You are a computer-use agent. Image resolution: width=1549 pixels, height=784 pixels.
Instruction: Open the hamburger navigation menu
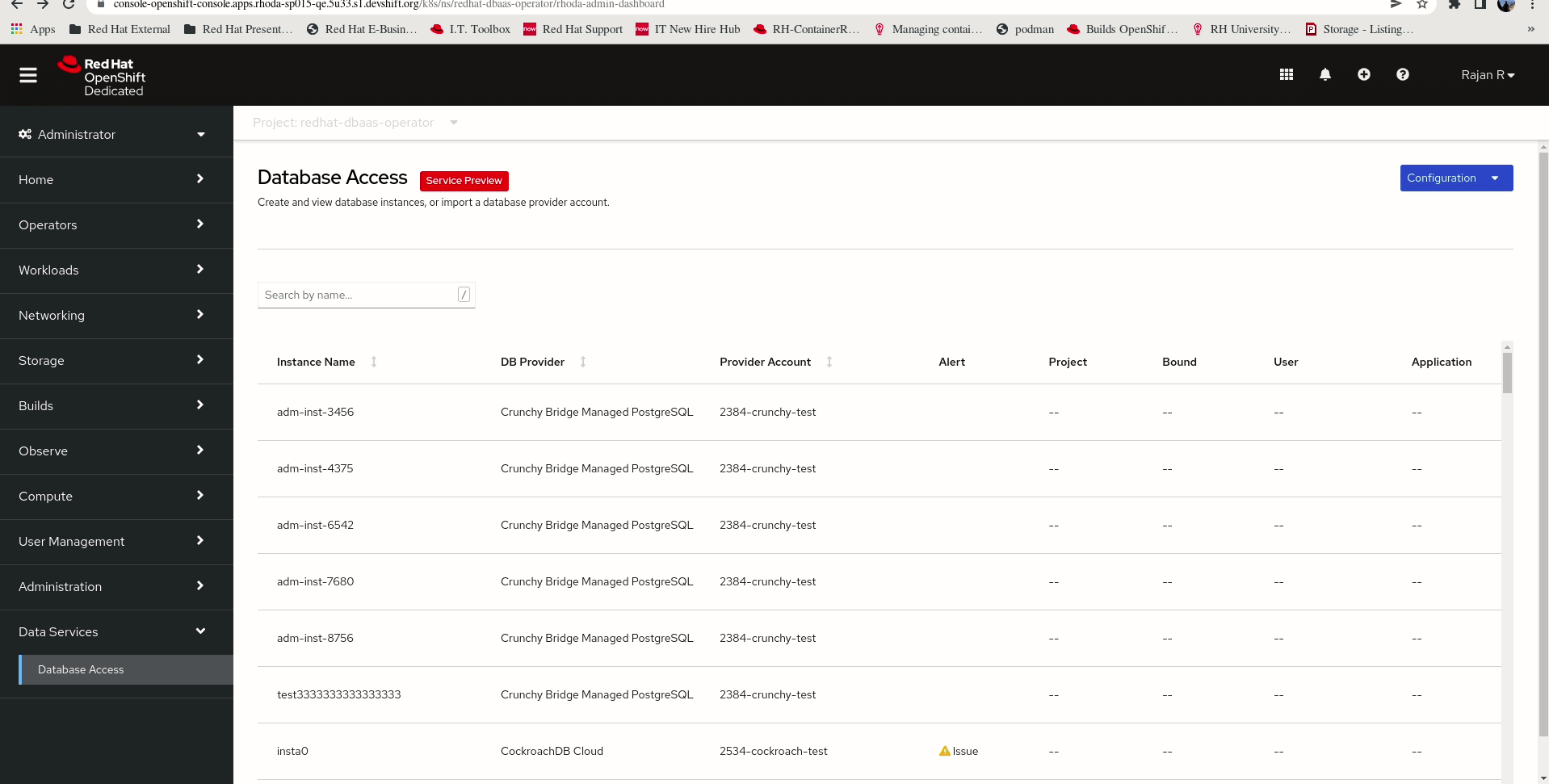pos(28,75)
